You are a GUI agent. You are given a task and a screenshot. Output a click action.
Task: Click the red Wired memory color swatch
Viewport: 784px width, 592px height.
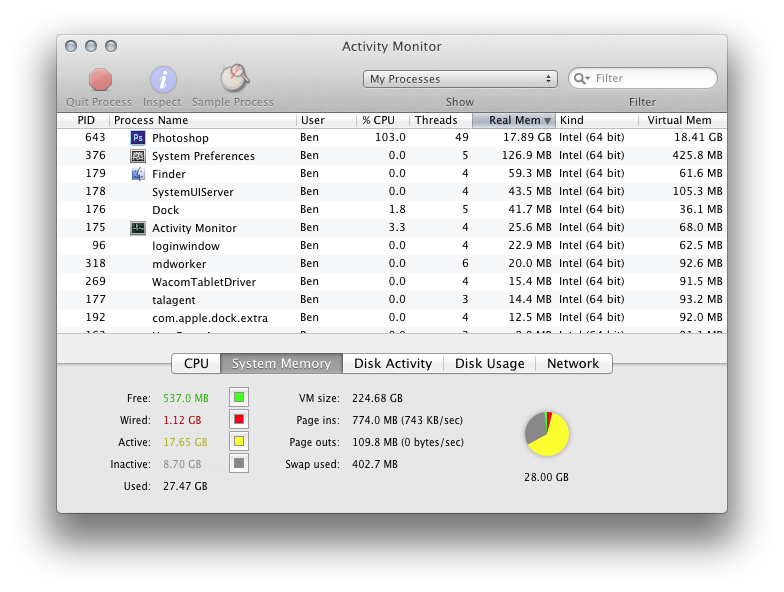coord(239,420)
